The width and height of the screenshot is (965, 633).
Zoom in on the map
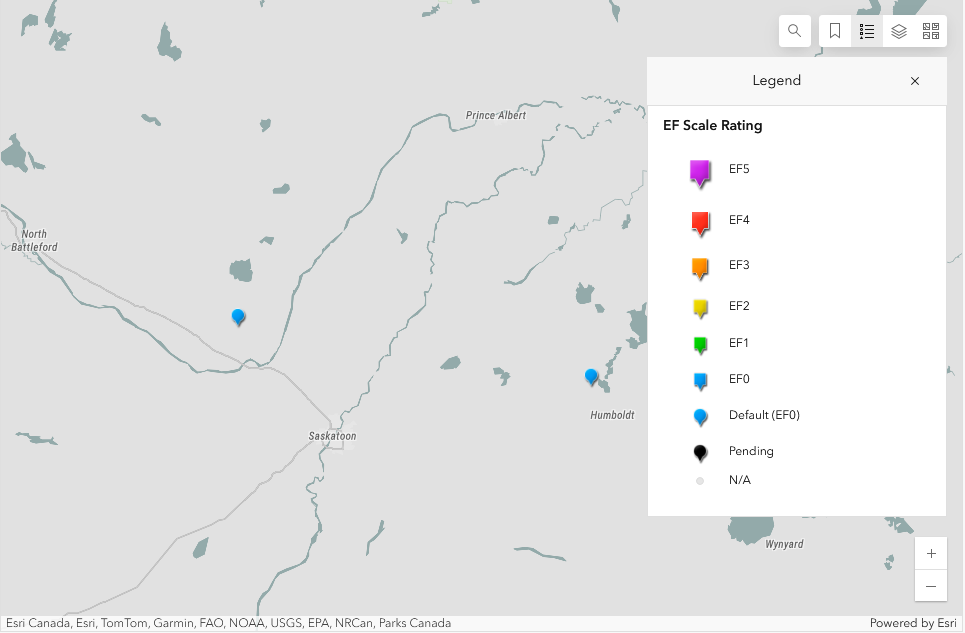point(931,554)
